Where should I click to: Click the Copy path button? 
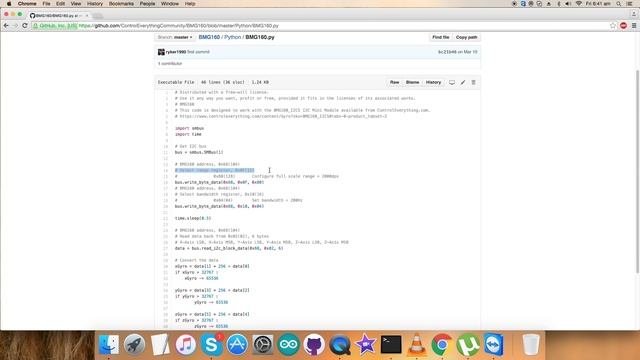pos(467,37)
